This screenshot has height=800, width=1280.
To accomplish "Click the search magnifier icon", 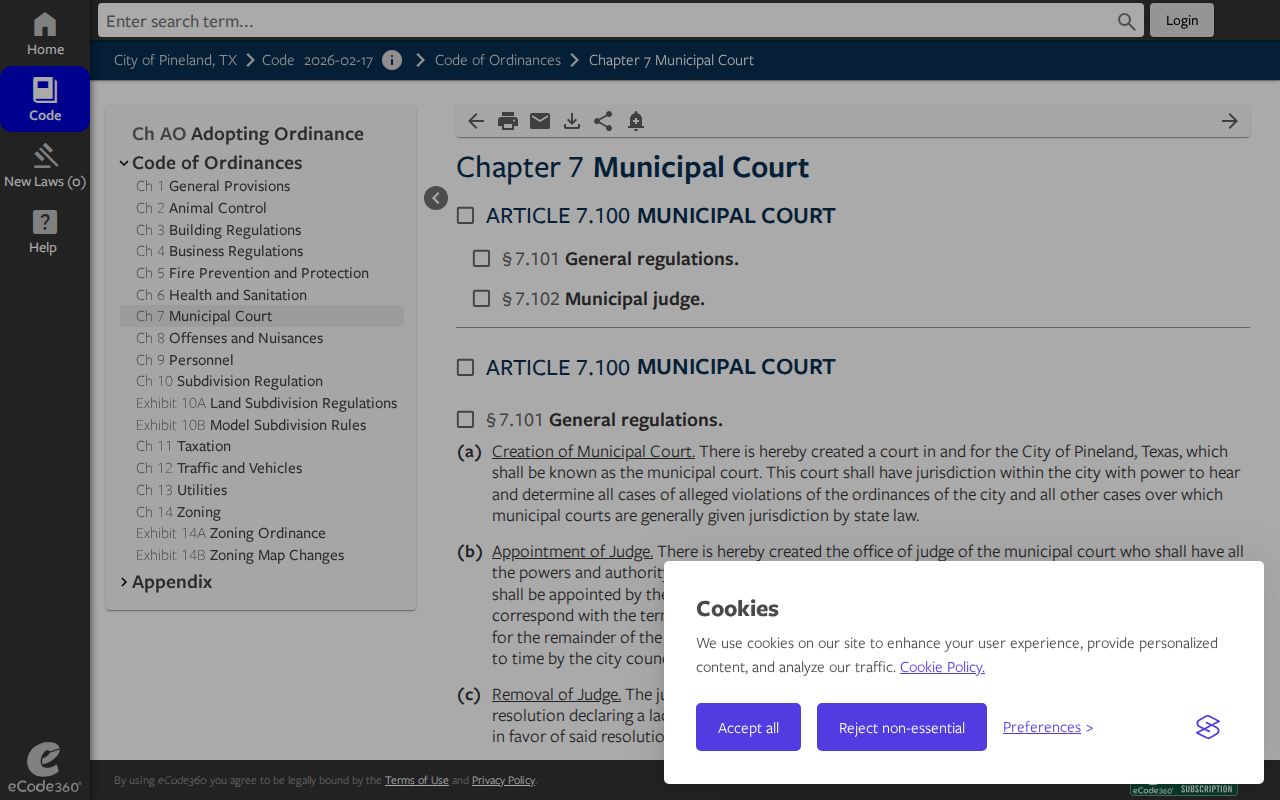I will coord(1127,21).
